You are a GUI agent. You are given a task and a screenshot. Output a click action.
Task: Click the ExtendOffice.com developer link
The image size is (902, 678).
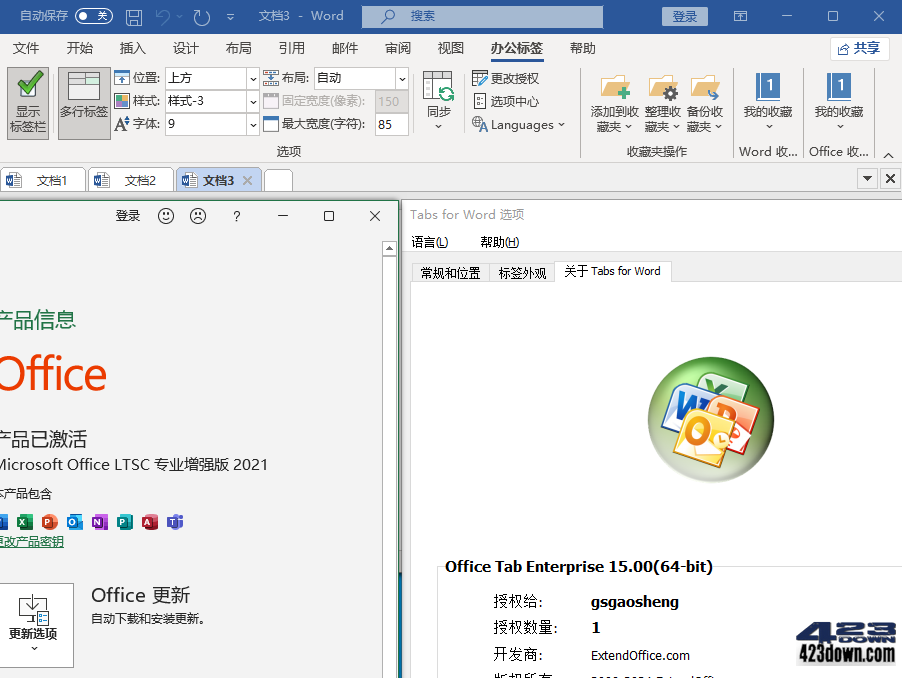tap(640, 655)
